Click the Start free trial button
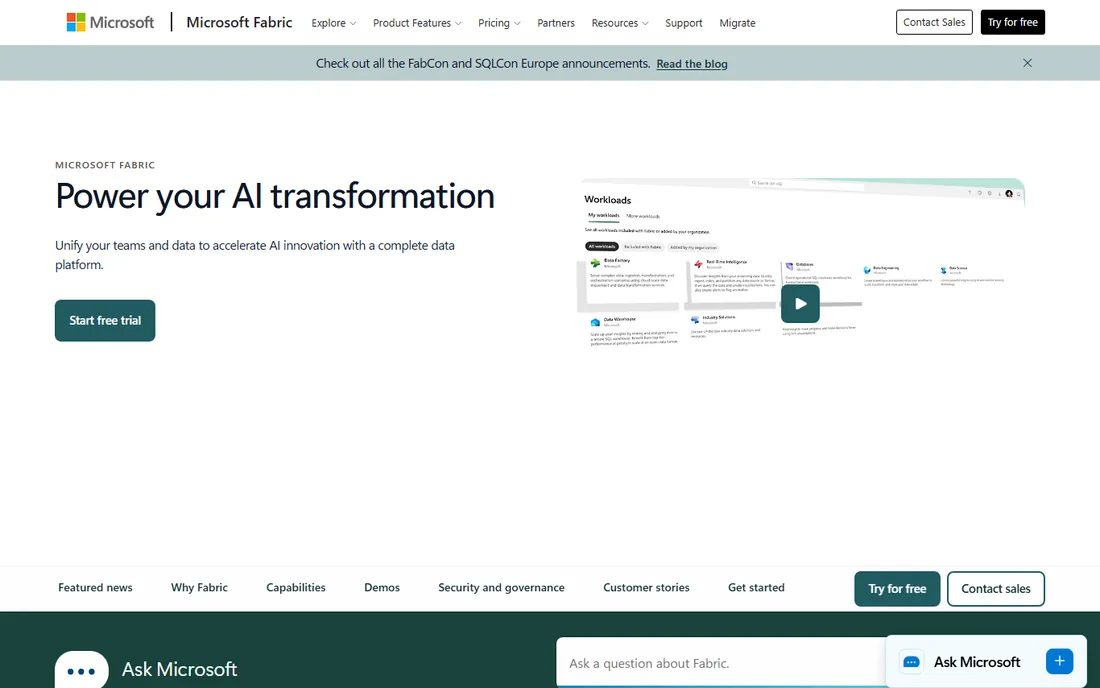This screenshot has height=688, width=1100. (x=105, y=321)
